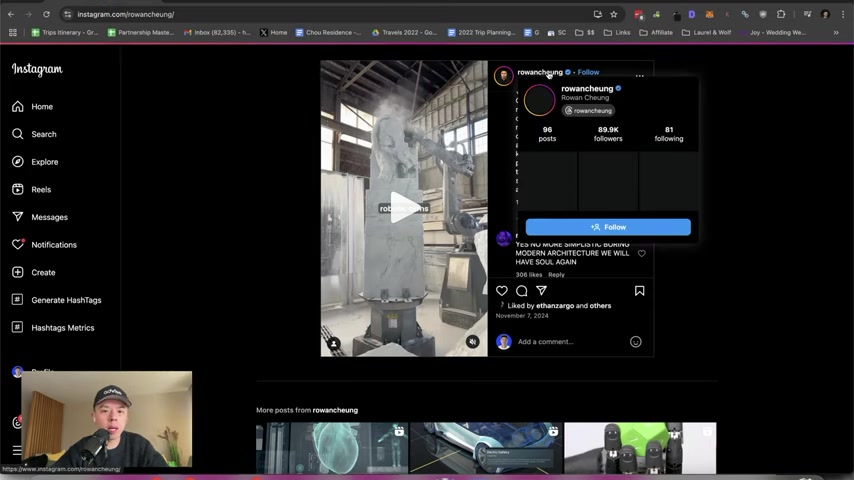This screenshot has height=480, width=854.
Task: Expand Links bookmark folder
Action: [617, 33]
